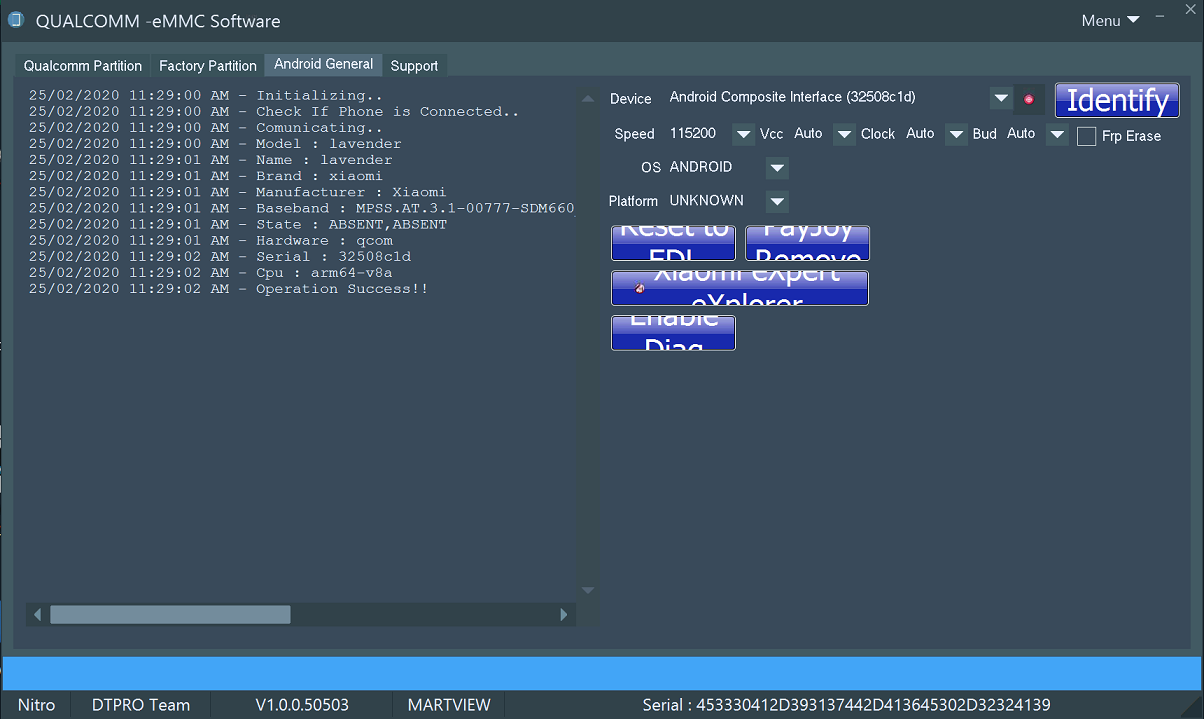Click the log's scroll left arrow

pos(38,615)
